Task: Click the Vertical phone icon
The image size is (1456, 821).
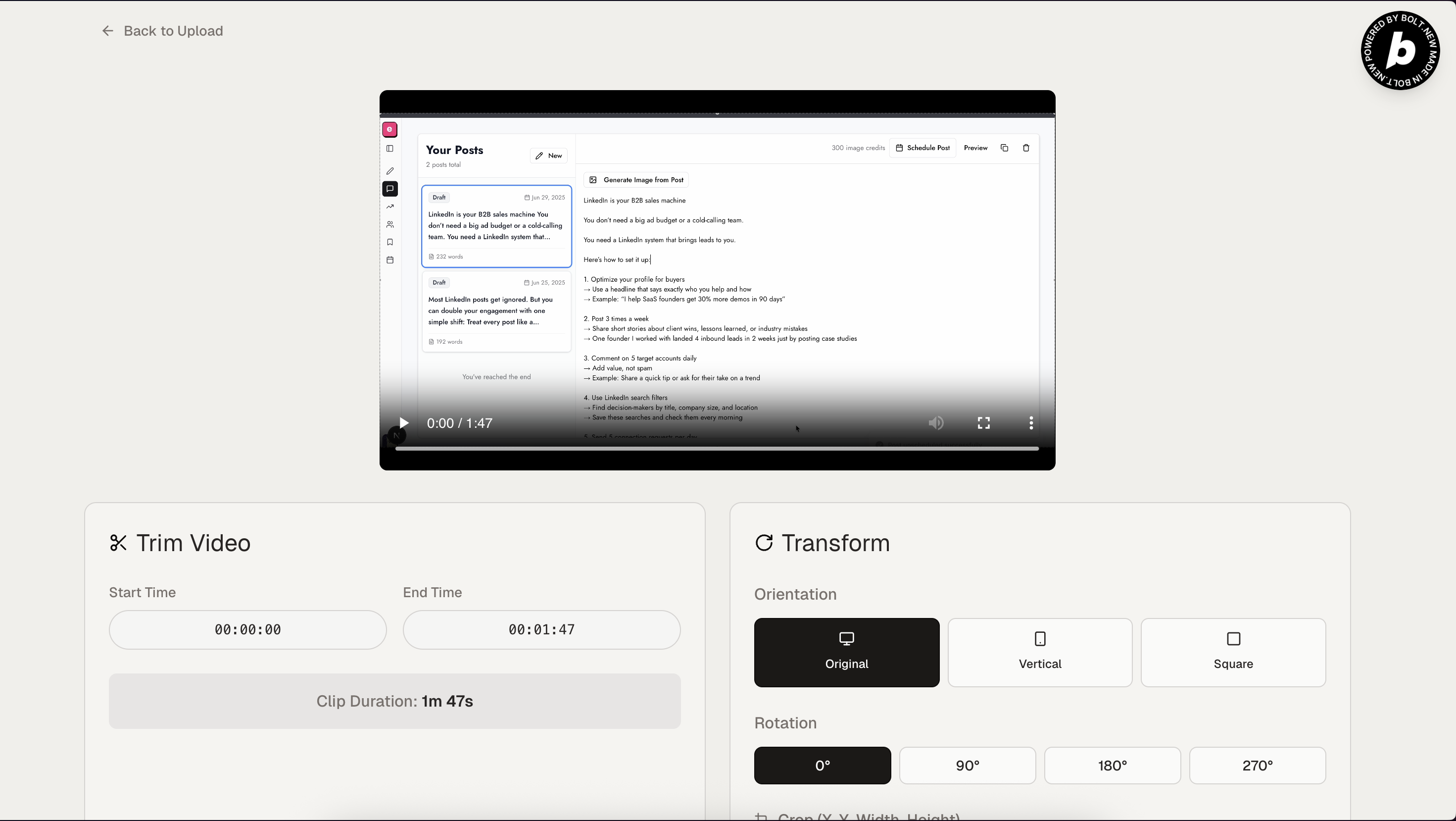Action: pyautogui.click(x=1039, y=639)
